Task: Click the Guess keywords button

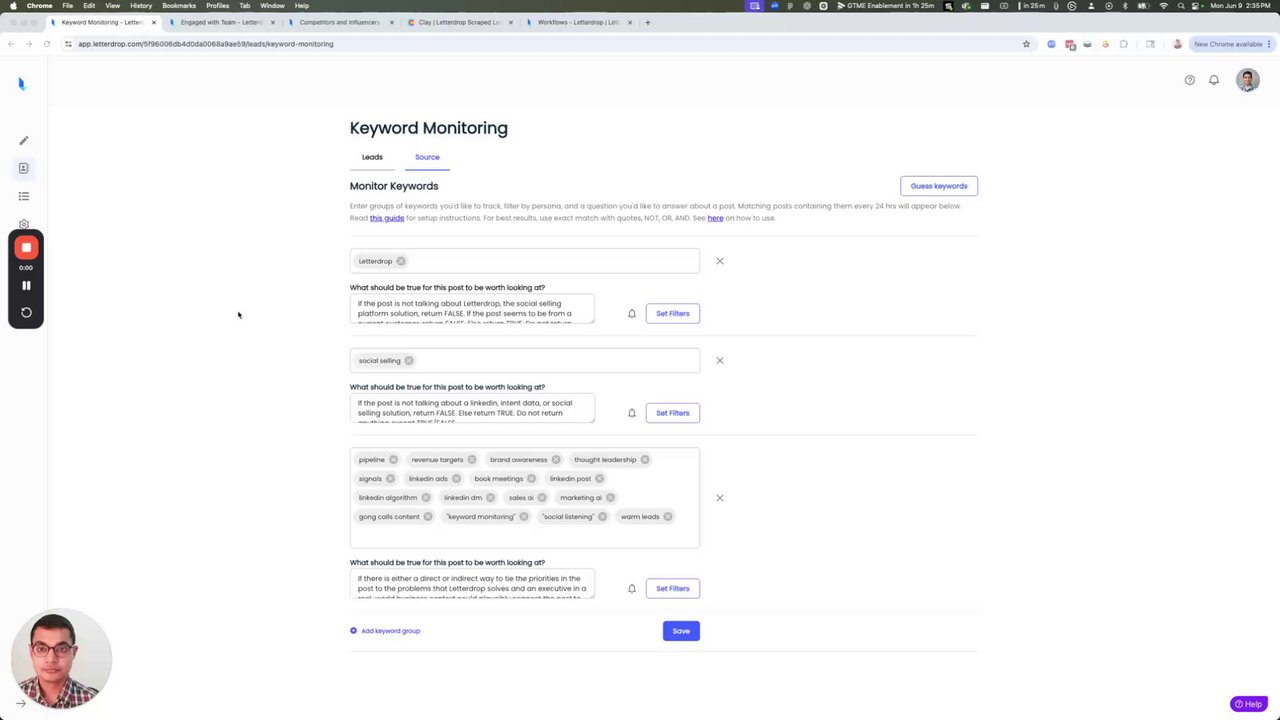Action: pyautogui.click(x=939, y=186)
